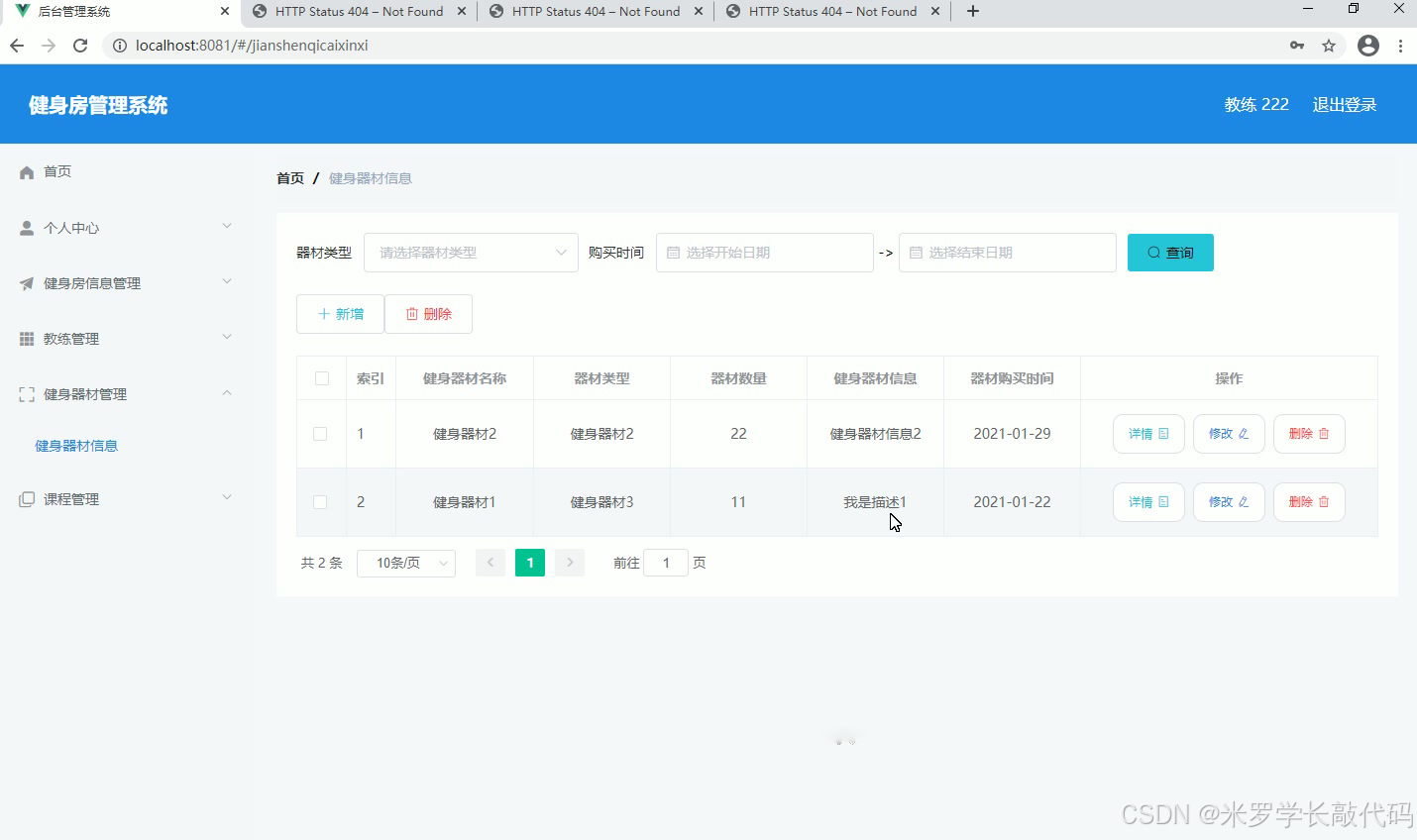Open the Chrome three-dot menu
Viewport: 1417px width, 840px height.
(1400, 46)
